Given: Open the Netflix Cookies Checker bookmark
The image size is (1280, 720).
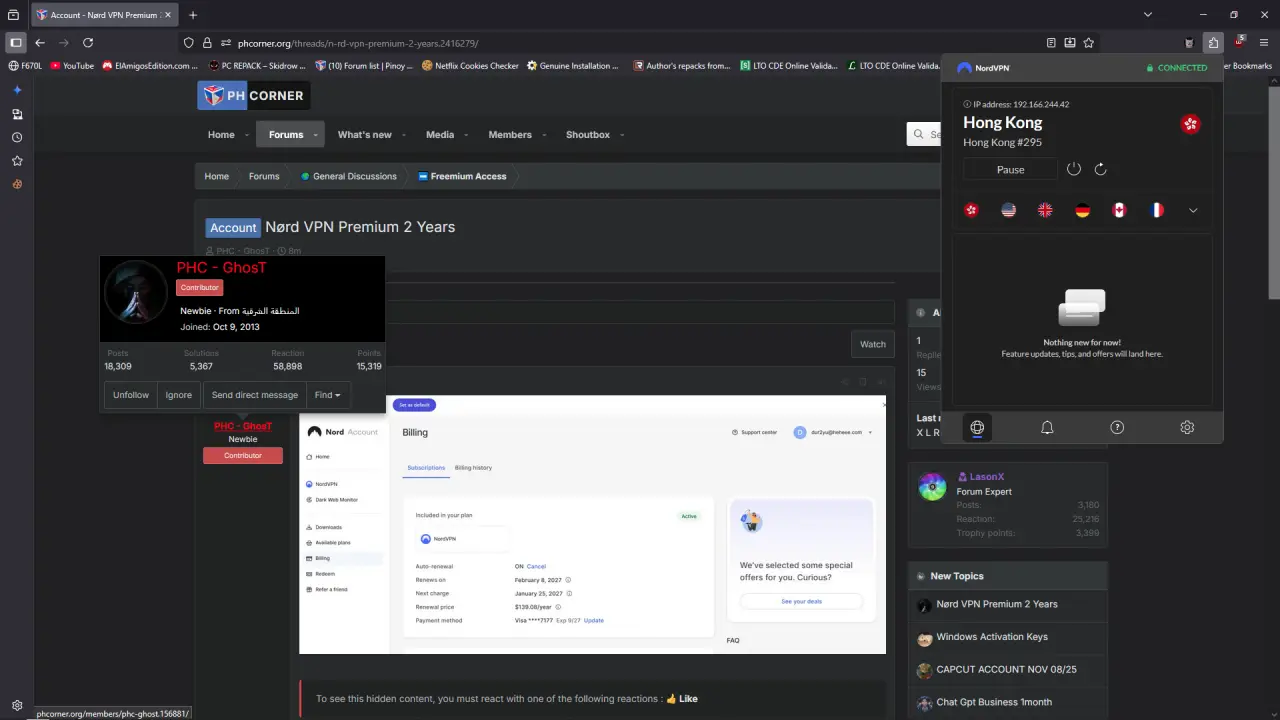Looking at the screenshot, I should 470,66.
